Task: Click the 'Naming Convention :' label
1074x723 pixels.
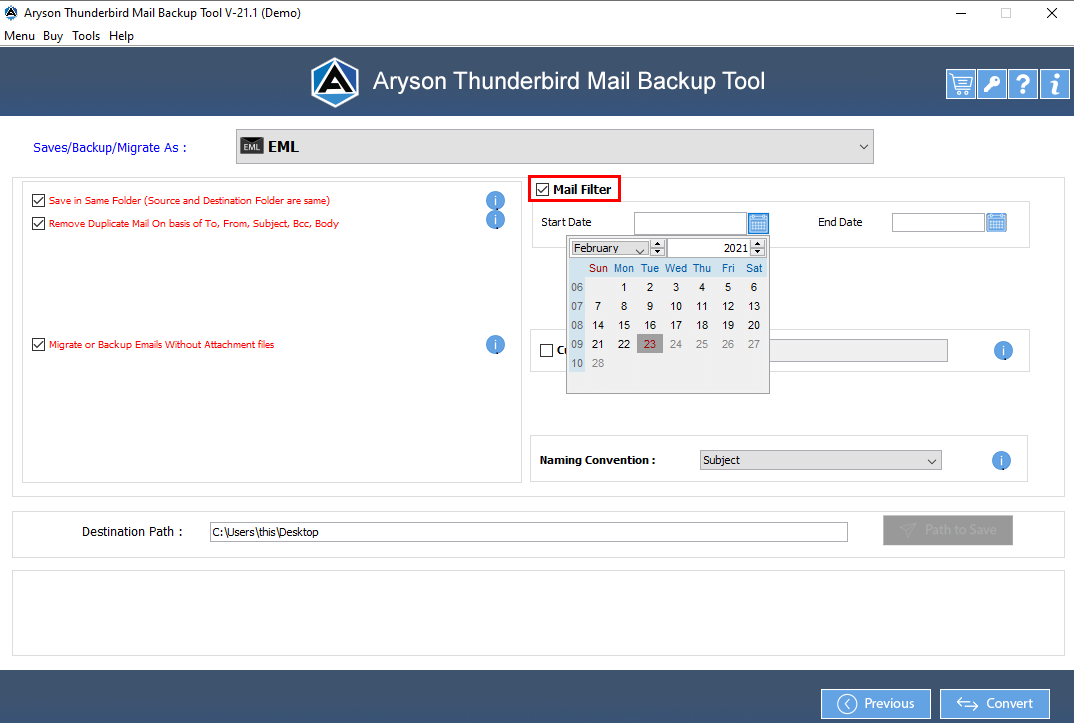Action: tap(597, 460)
